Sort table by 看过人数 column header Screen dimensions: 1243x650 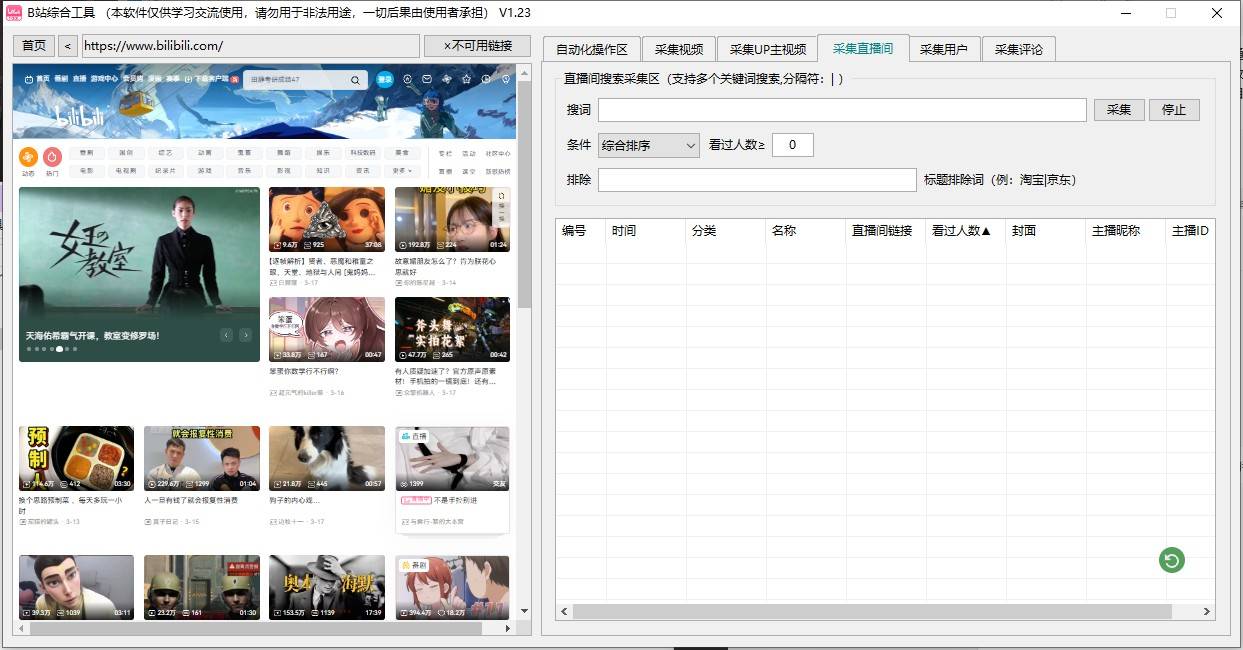962,231
